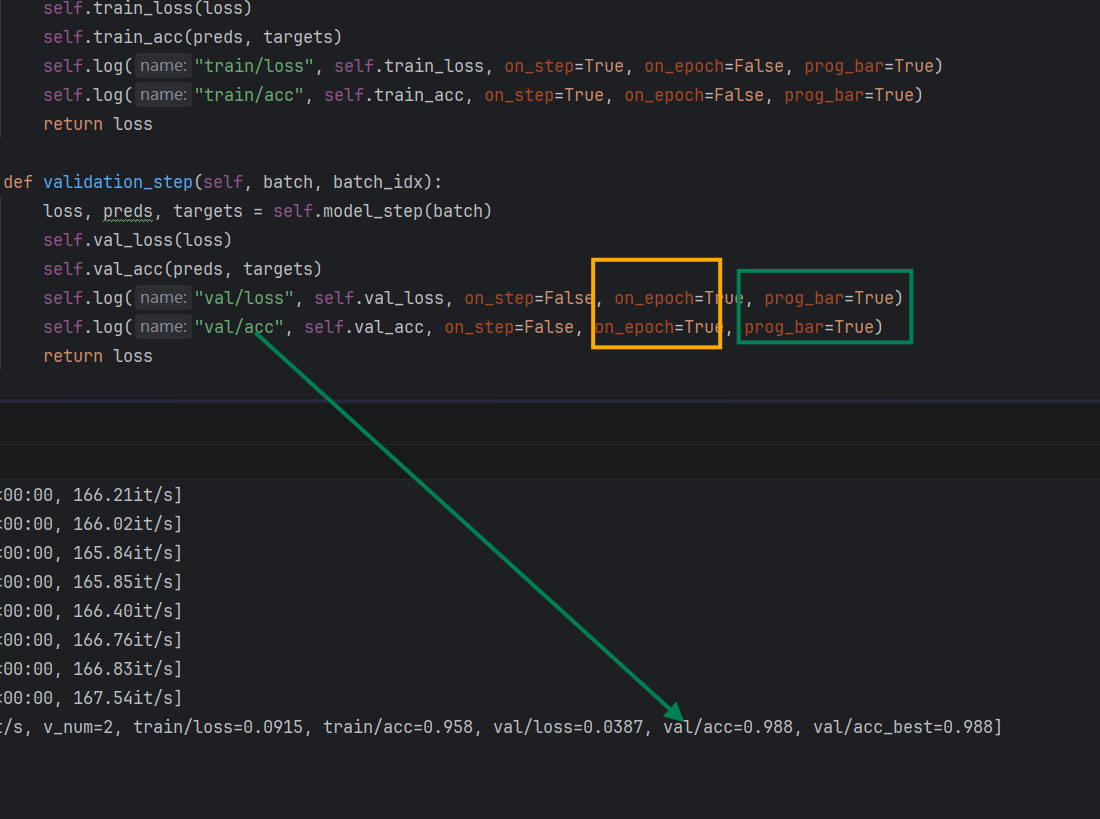Click prog_bar=True on the train/loss log line
Image resolution: width=1100 pixels, height=819 pixels.
pyautogui.click(x=868, y=66)
